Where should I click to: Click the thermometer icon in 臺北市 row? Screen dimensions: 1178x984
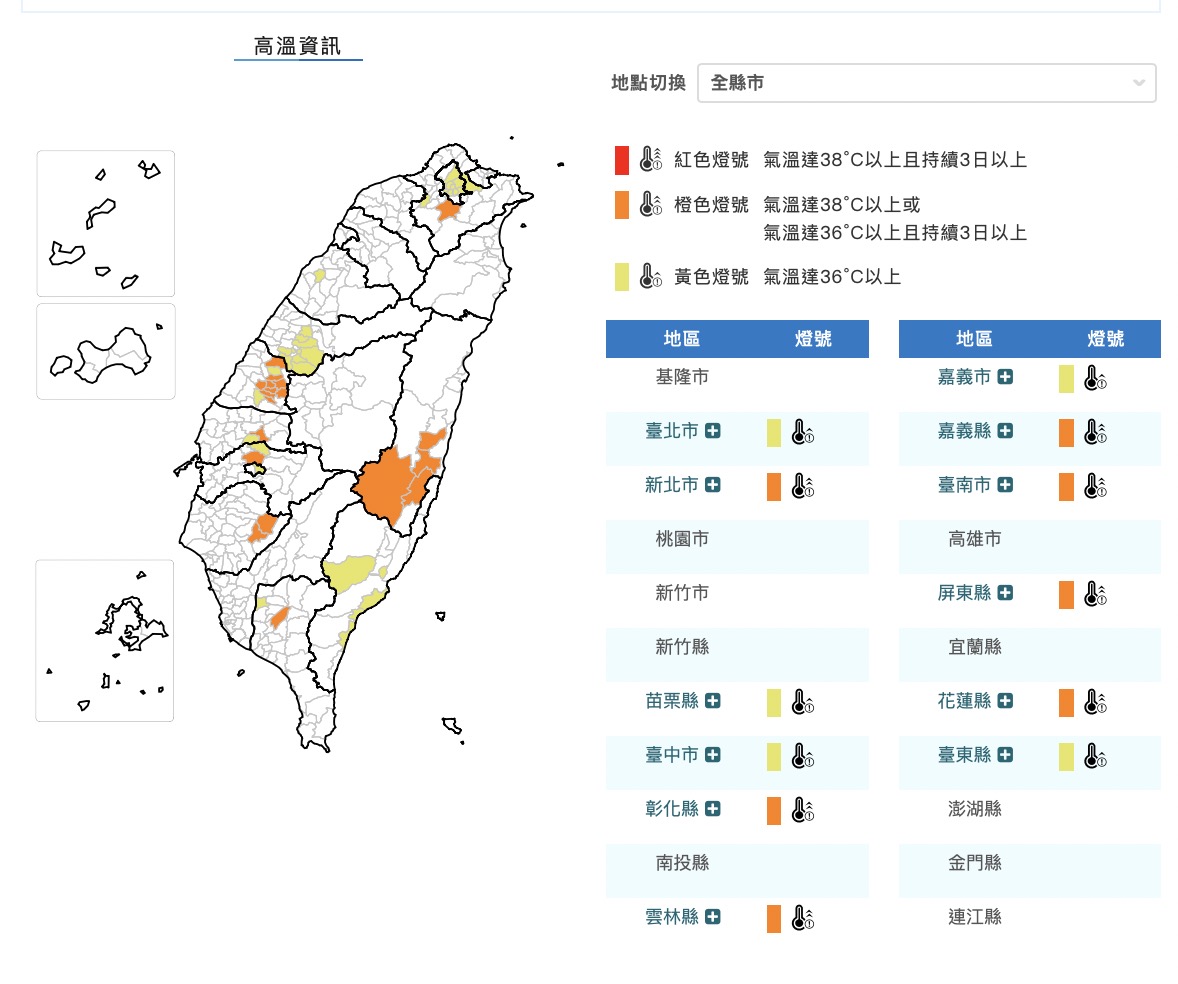click(x=802, y=433)
